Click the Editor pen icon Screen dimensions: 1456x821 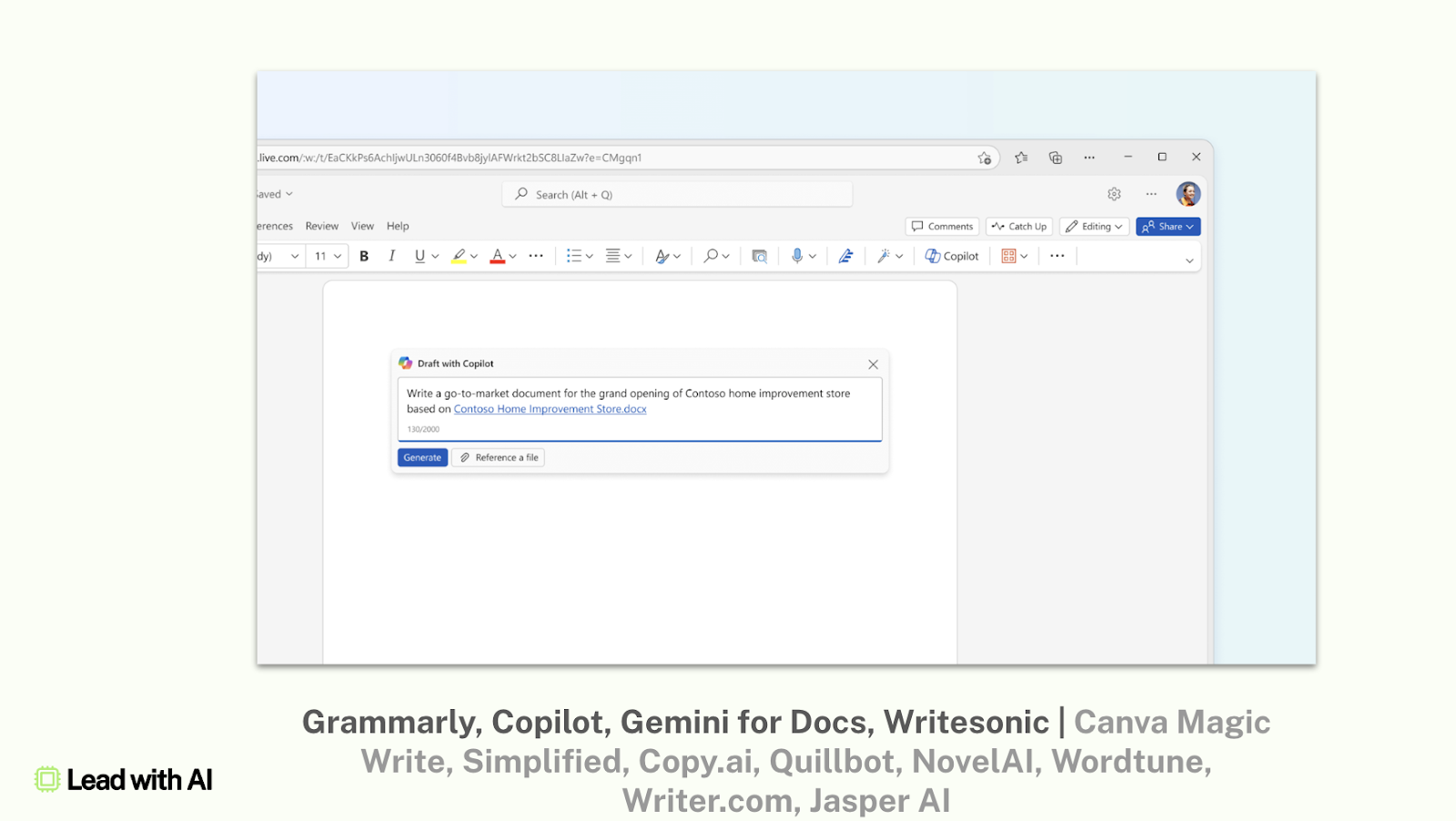(x=845, y=257)
